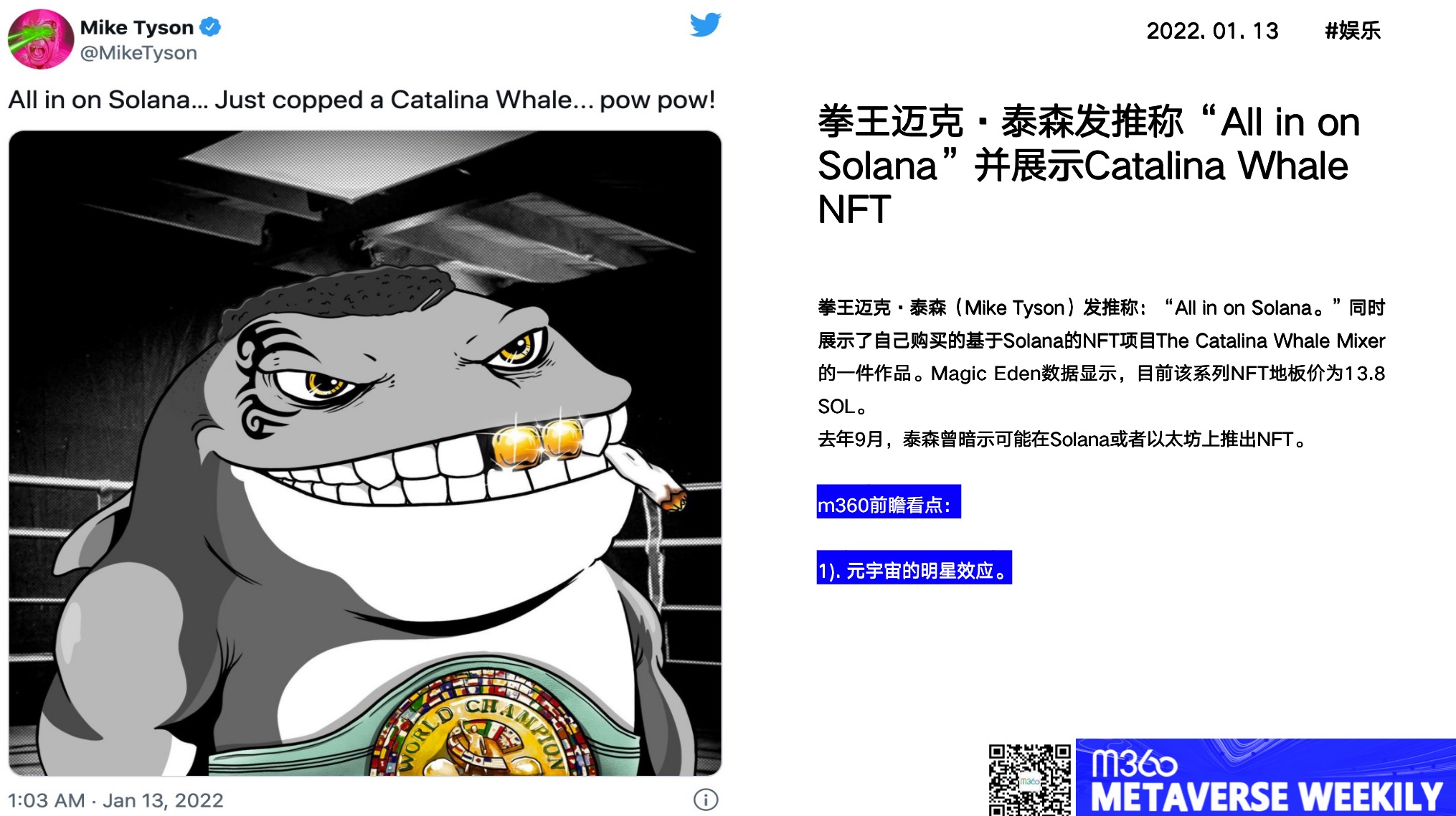Click the Chinese headline about Mike Tyson

click(1089, 166)
